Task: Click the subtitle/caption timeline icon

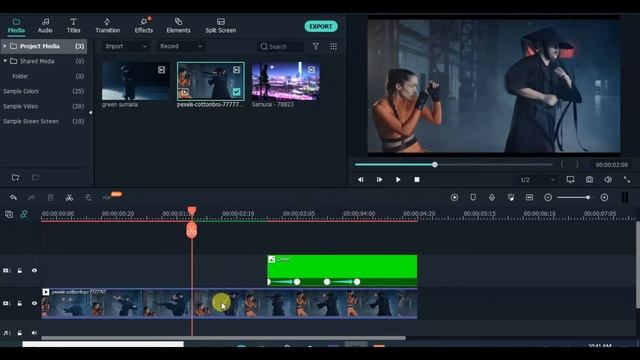Action: (529, 198)
